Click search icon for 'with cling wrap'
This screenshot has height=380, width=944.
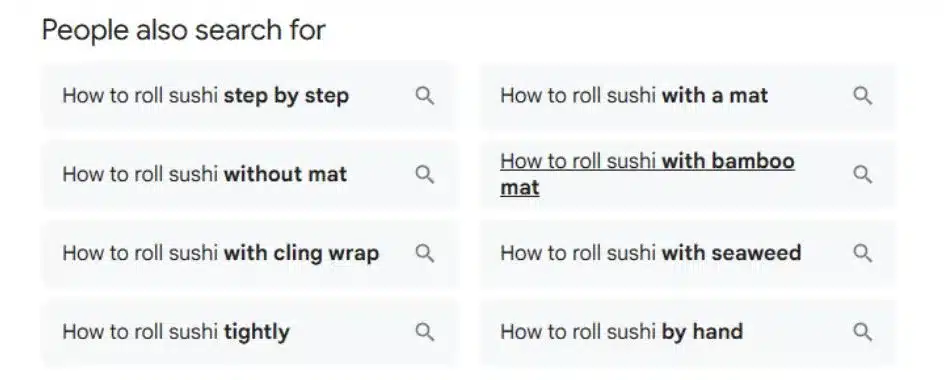pos(424,254)
